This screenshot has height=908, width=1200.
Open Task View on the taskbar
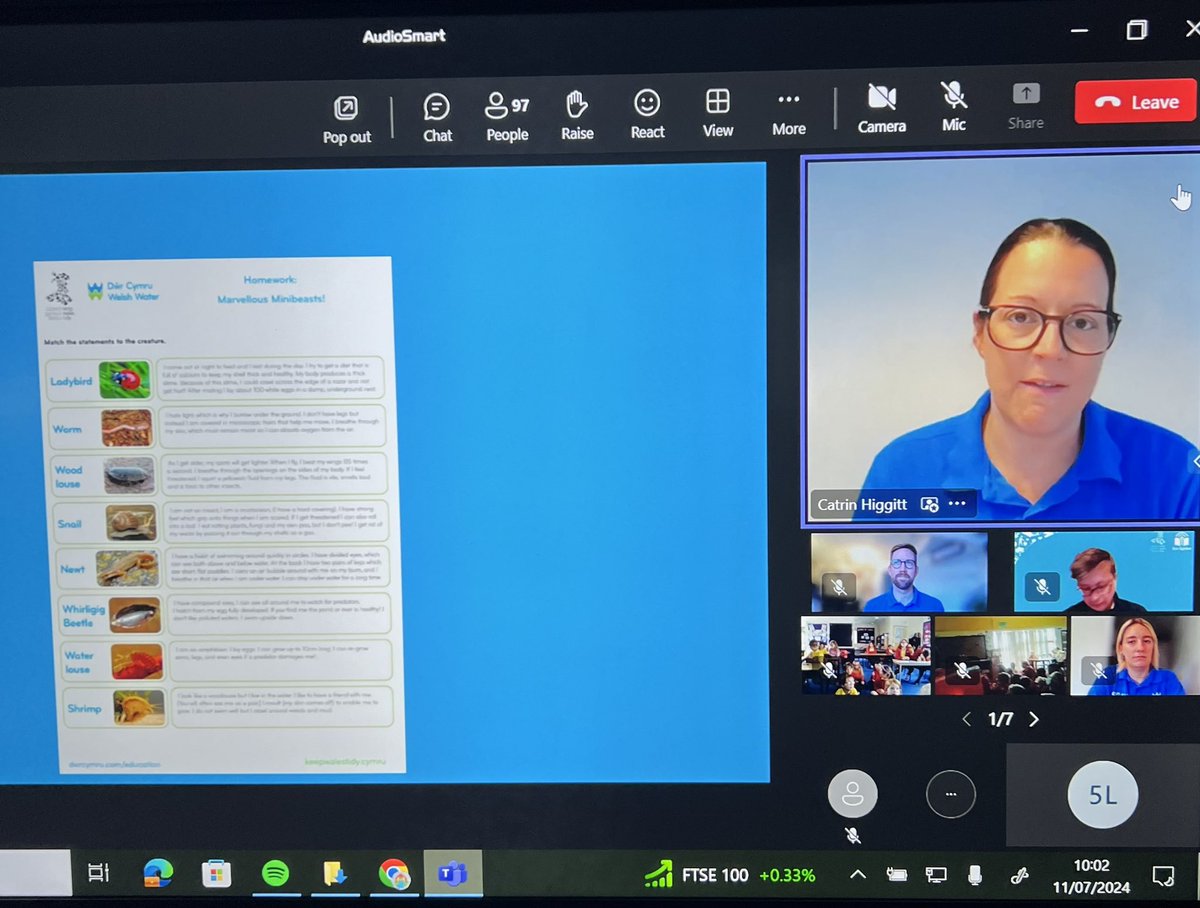[98, 873]
